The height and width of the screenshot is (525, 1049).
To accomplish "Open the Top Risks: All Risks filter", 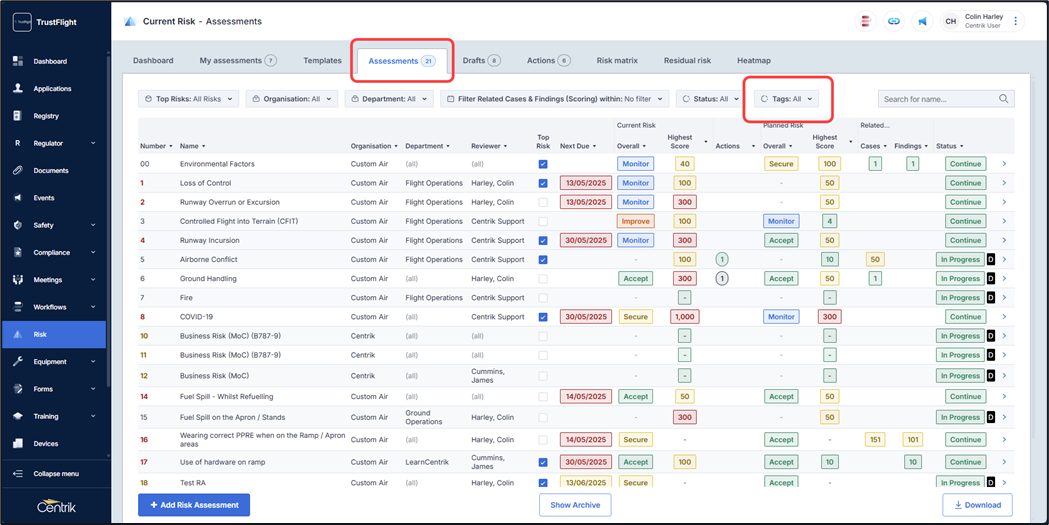I will [x=189, y=99].
